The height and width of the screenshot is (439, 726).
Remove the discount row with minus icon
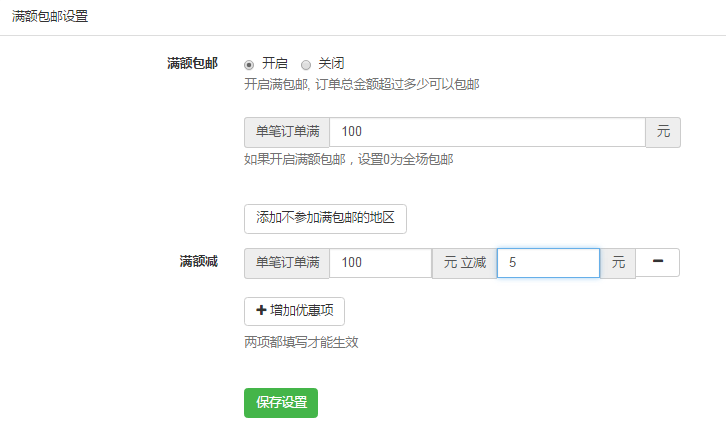click(x=657, y=263)
